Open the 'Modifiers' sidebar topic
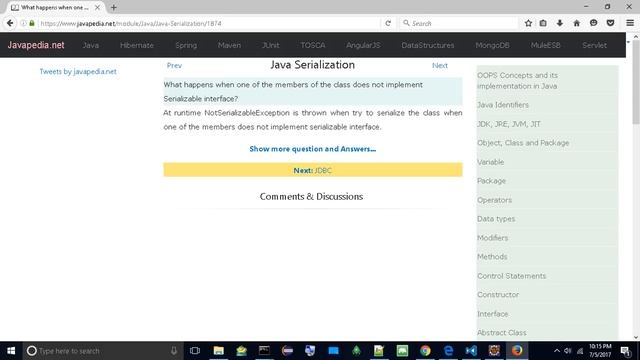 pos(493,238)
